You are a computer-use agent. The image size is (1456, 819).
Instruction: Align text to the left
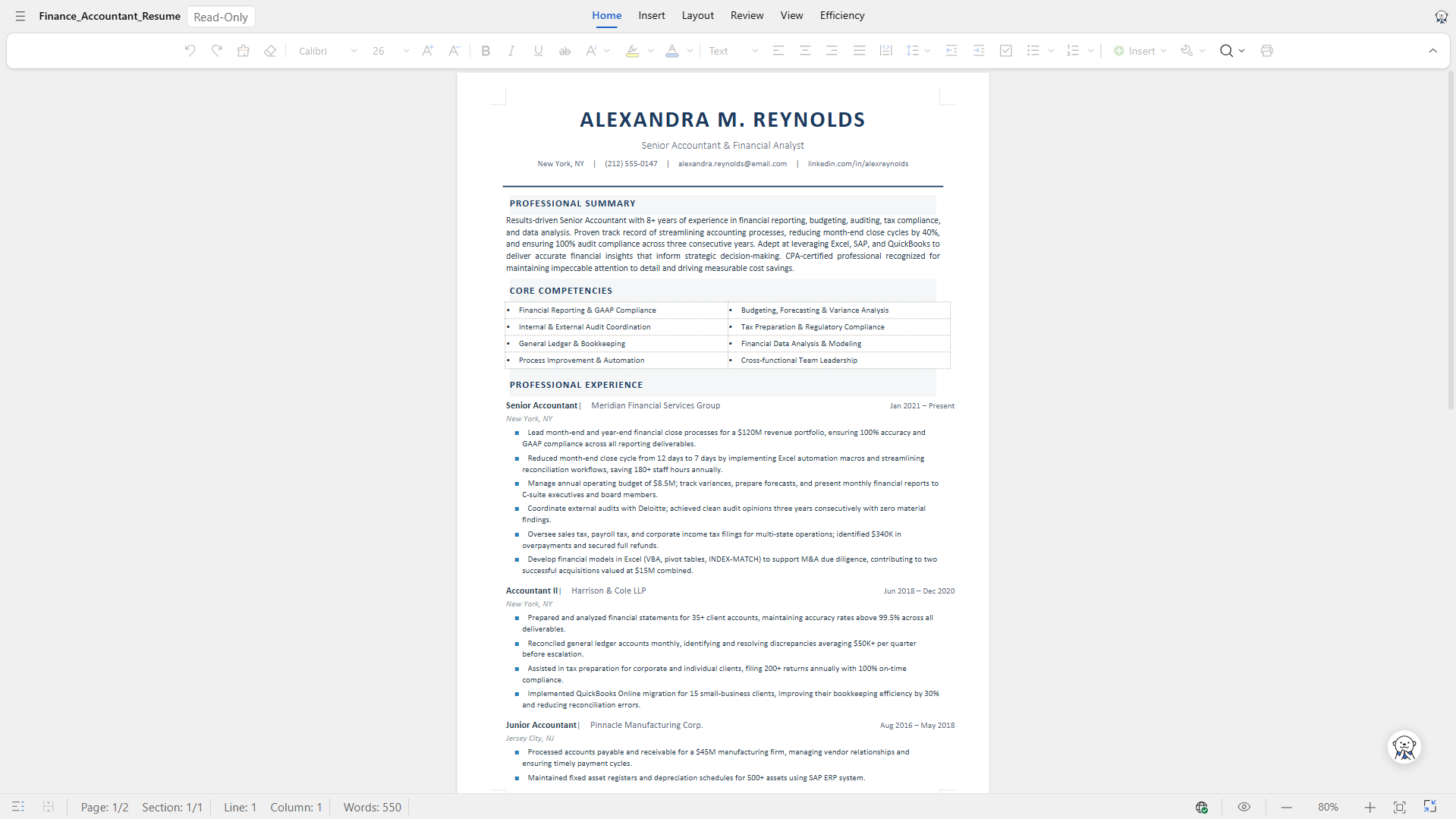[x=778, y=51]
